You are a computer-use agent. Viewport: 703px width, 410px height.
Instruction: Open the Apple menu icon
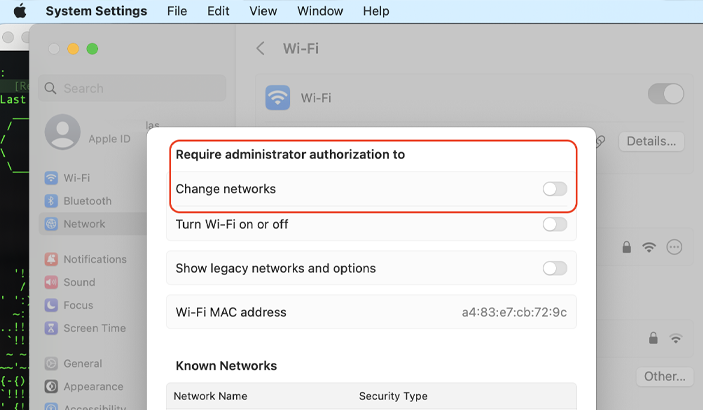pyautogui.click(x=19, y=11)
